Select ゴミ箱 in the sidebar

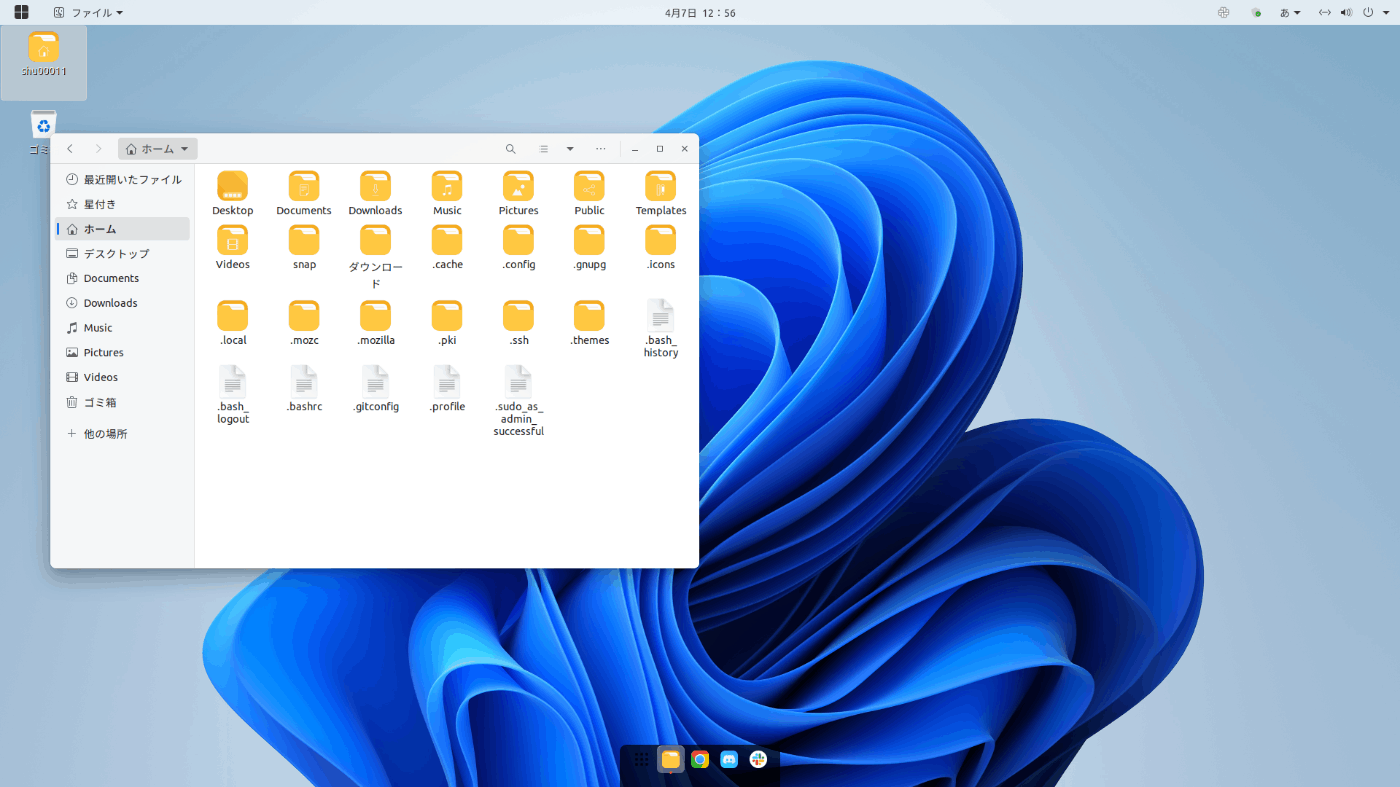click(122, 402)
